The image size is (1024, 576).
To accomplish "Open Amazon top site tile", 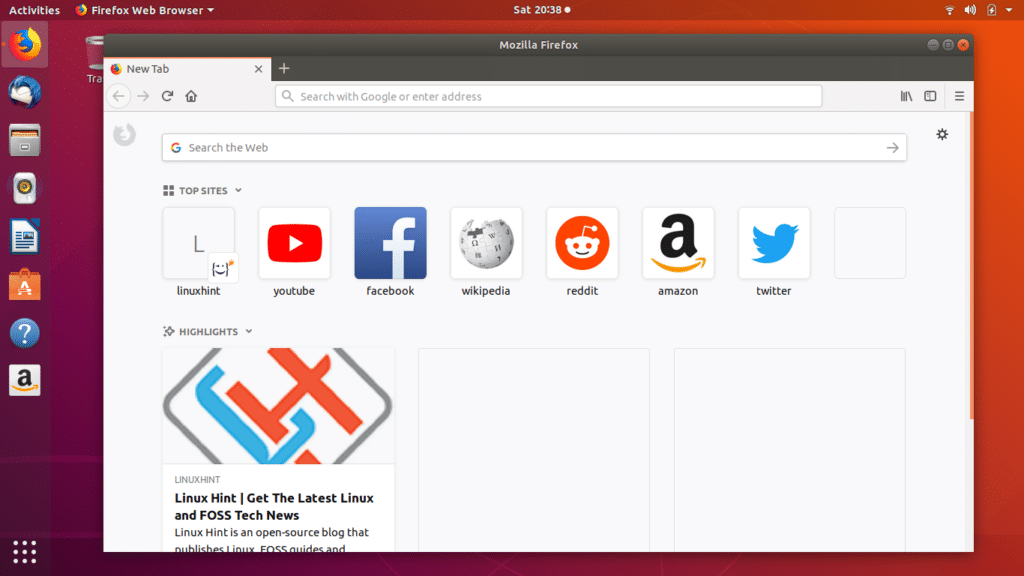I will click(x=678, y=243).
